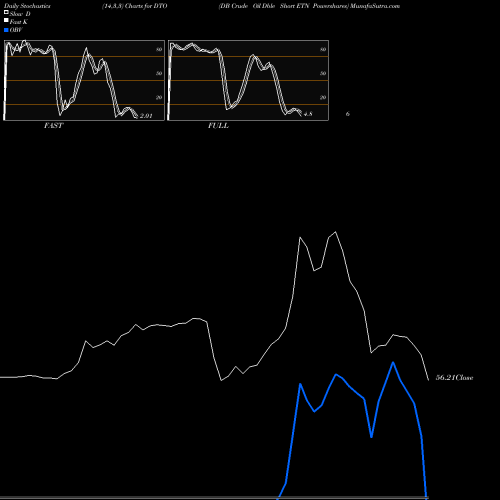The image size is (500, 500).
Task: Click the 80 axis label in the FULL chart
Action: [x=323, y=49]
